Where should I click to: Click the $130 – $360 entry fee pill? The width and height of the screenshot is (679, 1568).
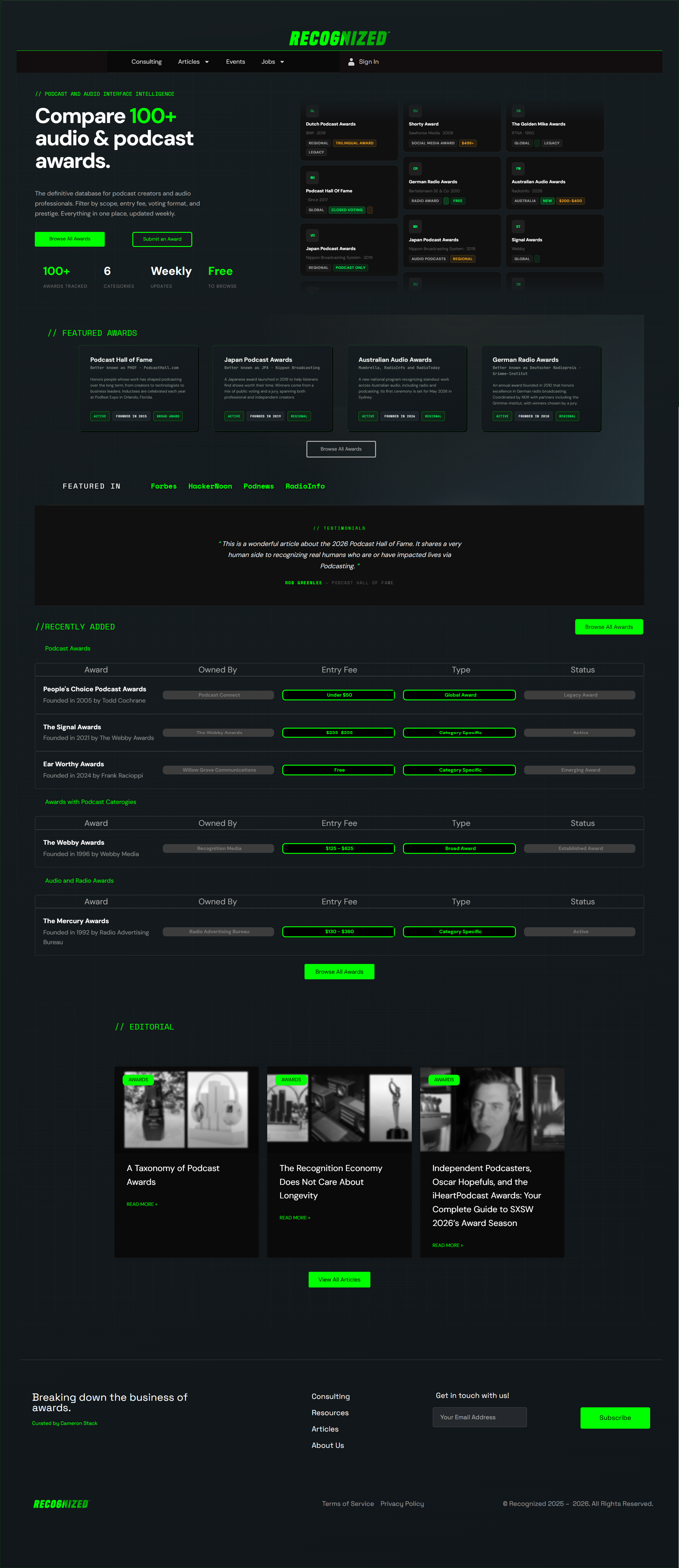coord(339,932)
